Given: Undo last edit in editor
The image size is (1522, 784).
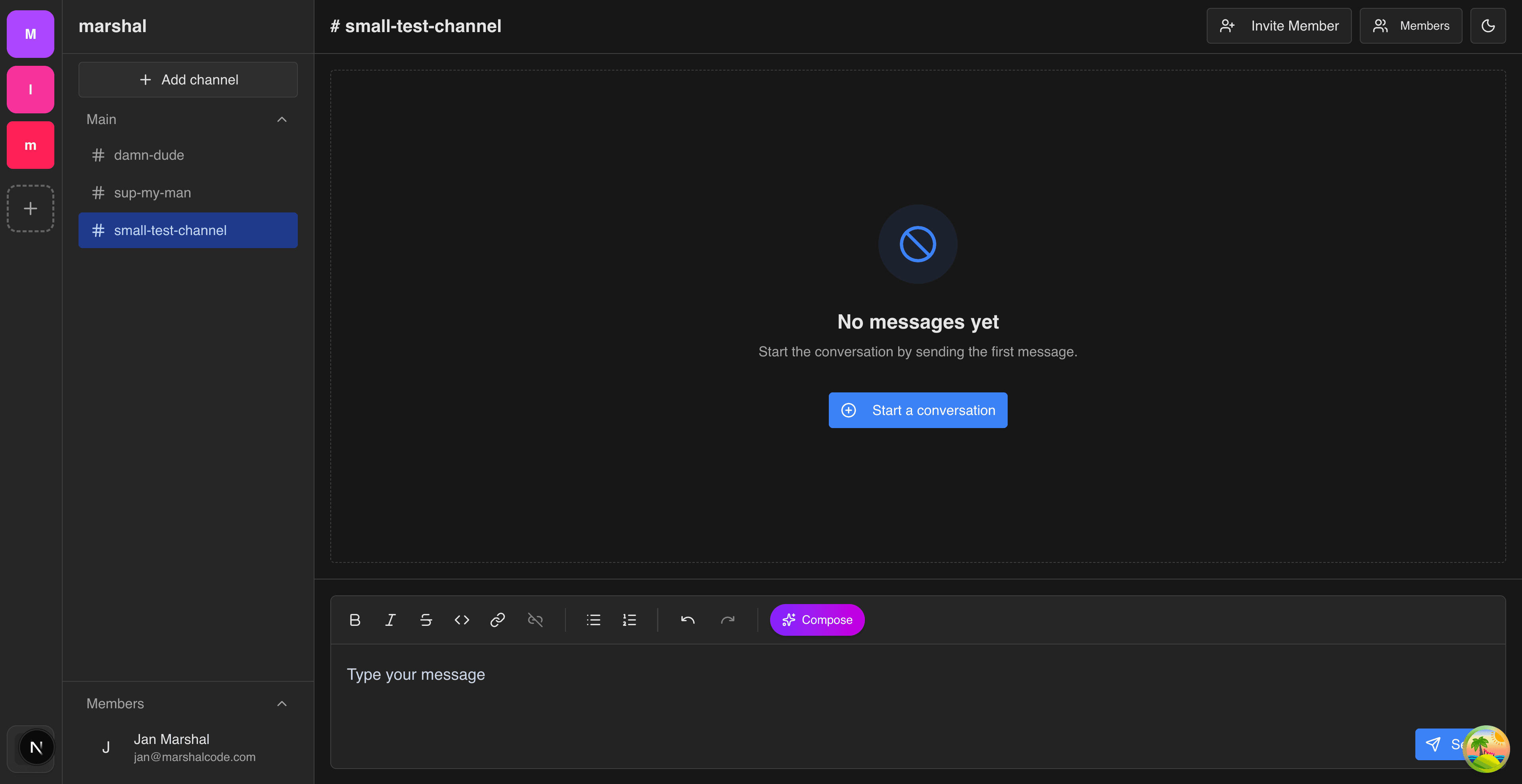Looking at the screenshot, I should [x=687, y=620].
